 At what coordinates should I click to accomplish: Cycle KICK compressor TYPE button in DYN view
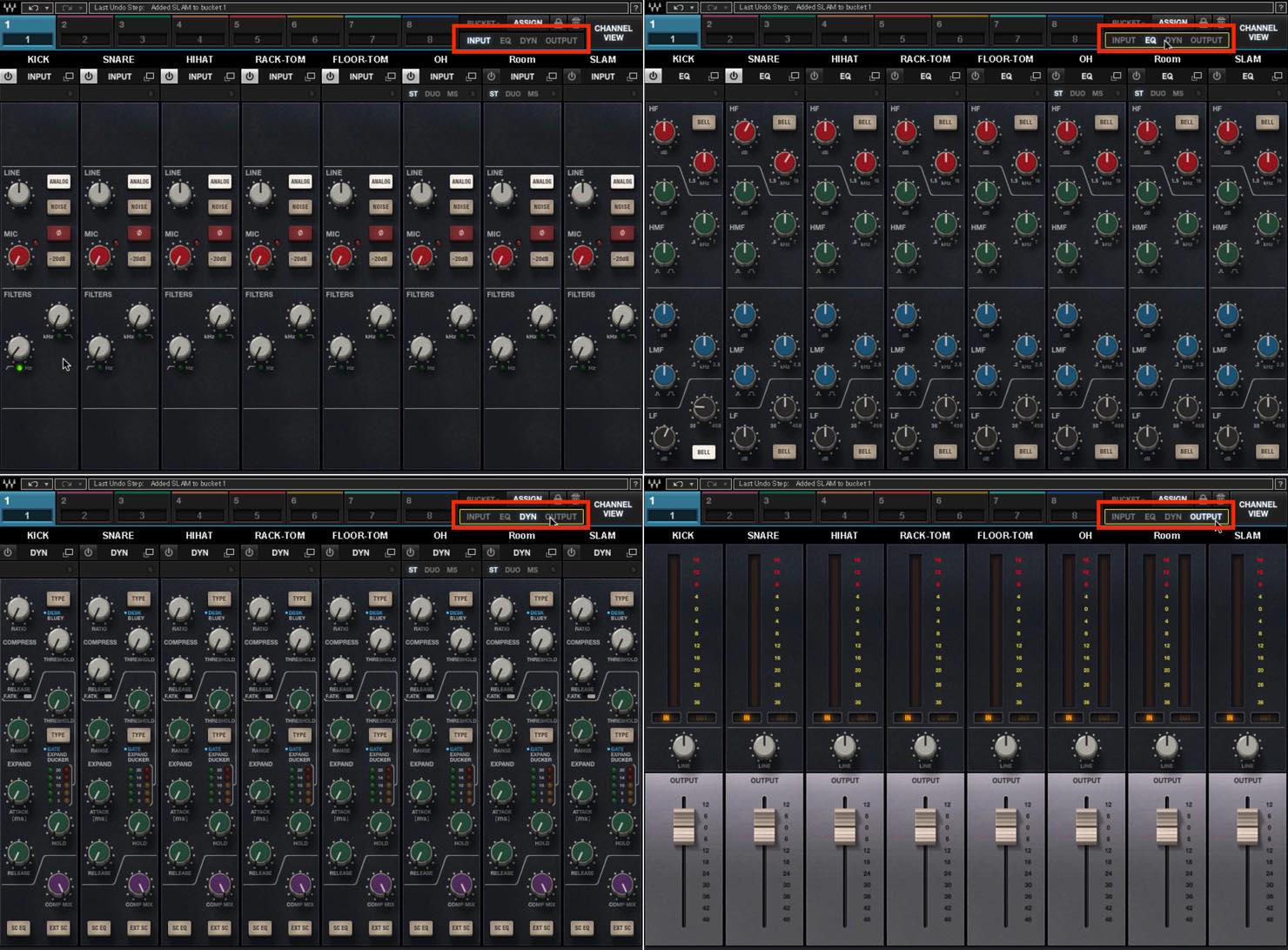[x=58, y=599]
